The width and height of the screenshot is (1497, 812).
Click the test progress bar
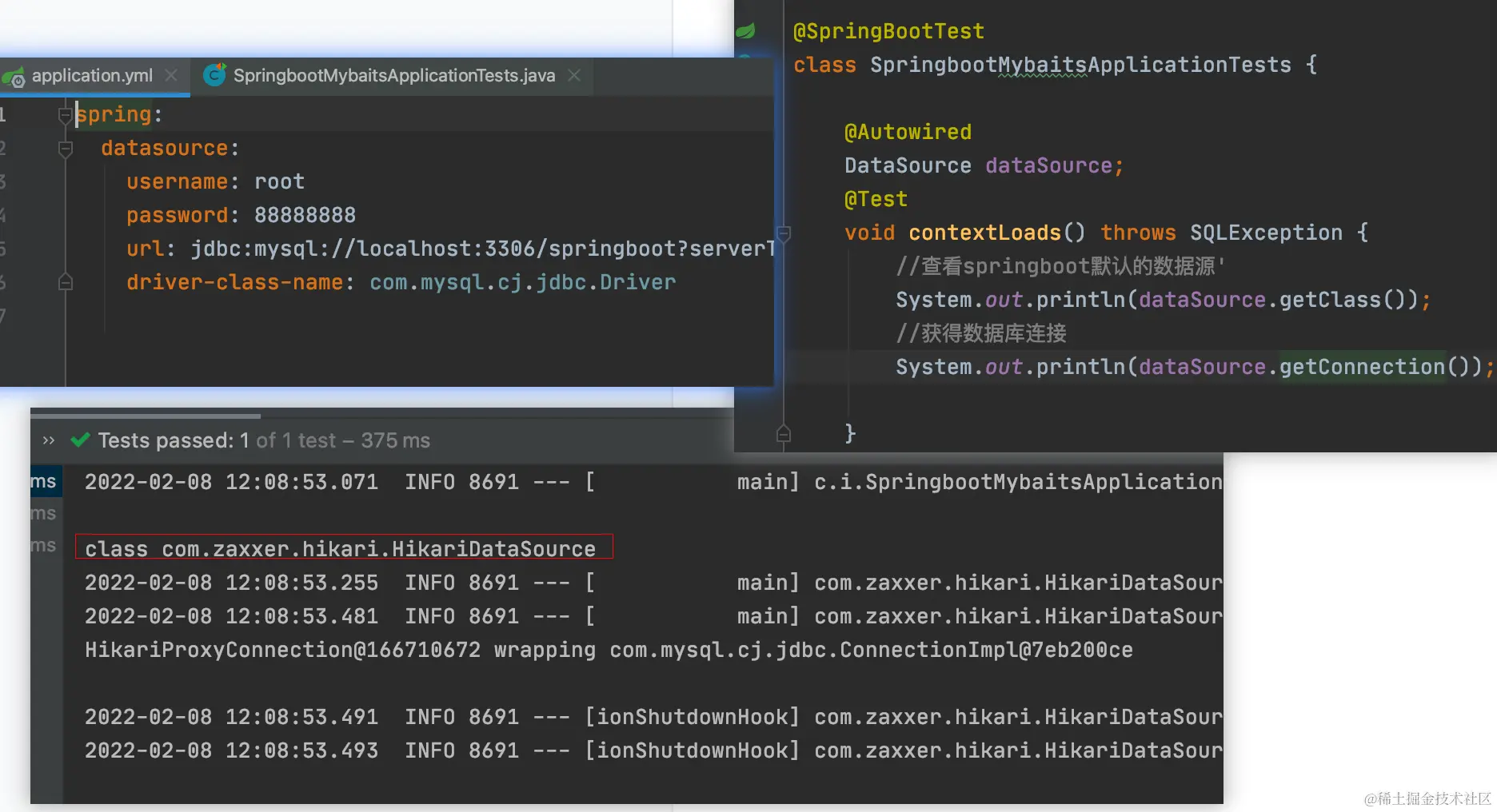[x=146, y=416]
